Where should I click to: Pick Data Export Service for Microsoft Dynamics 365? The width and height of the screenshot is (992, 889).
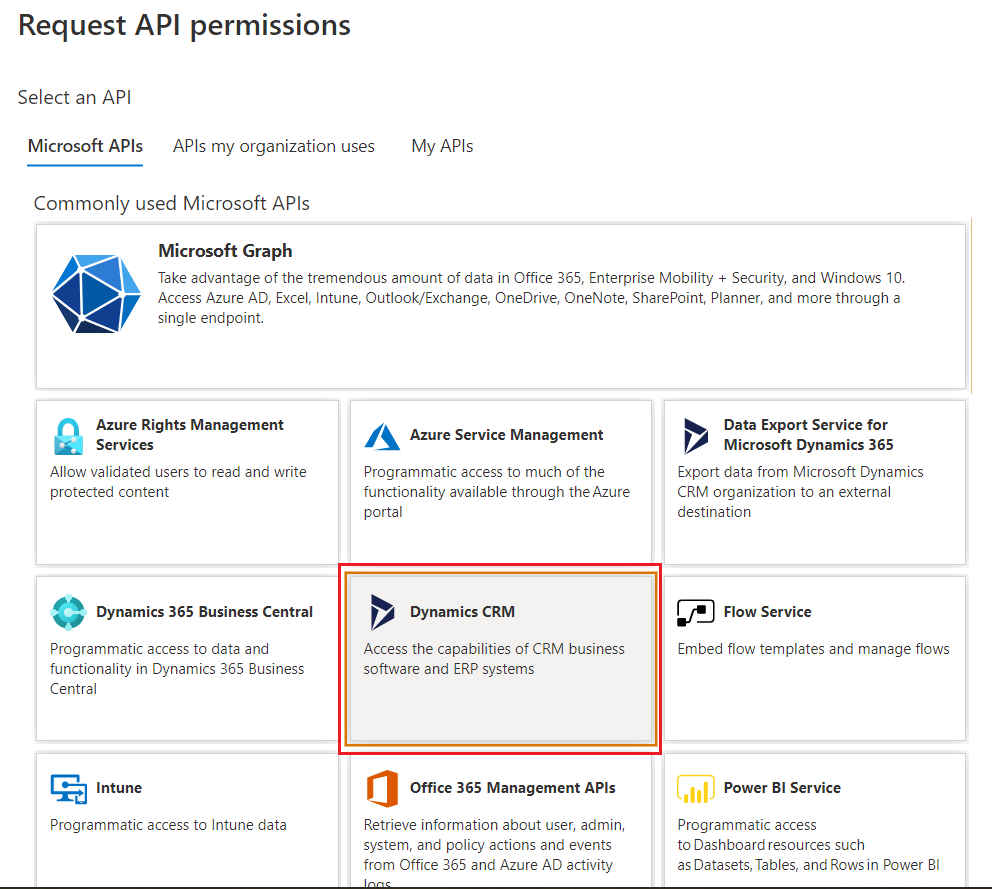pos(809,435)
